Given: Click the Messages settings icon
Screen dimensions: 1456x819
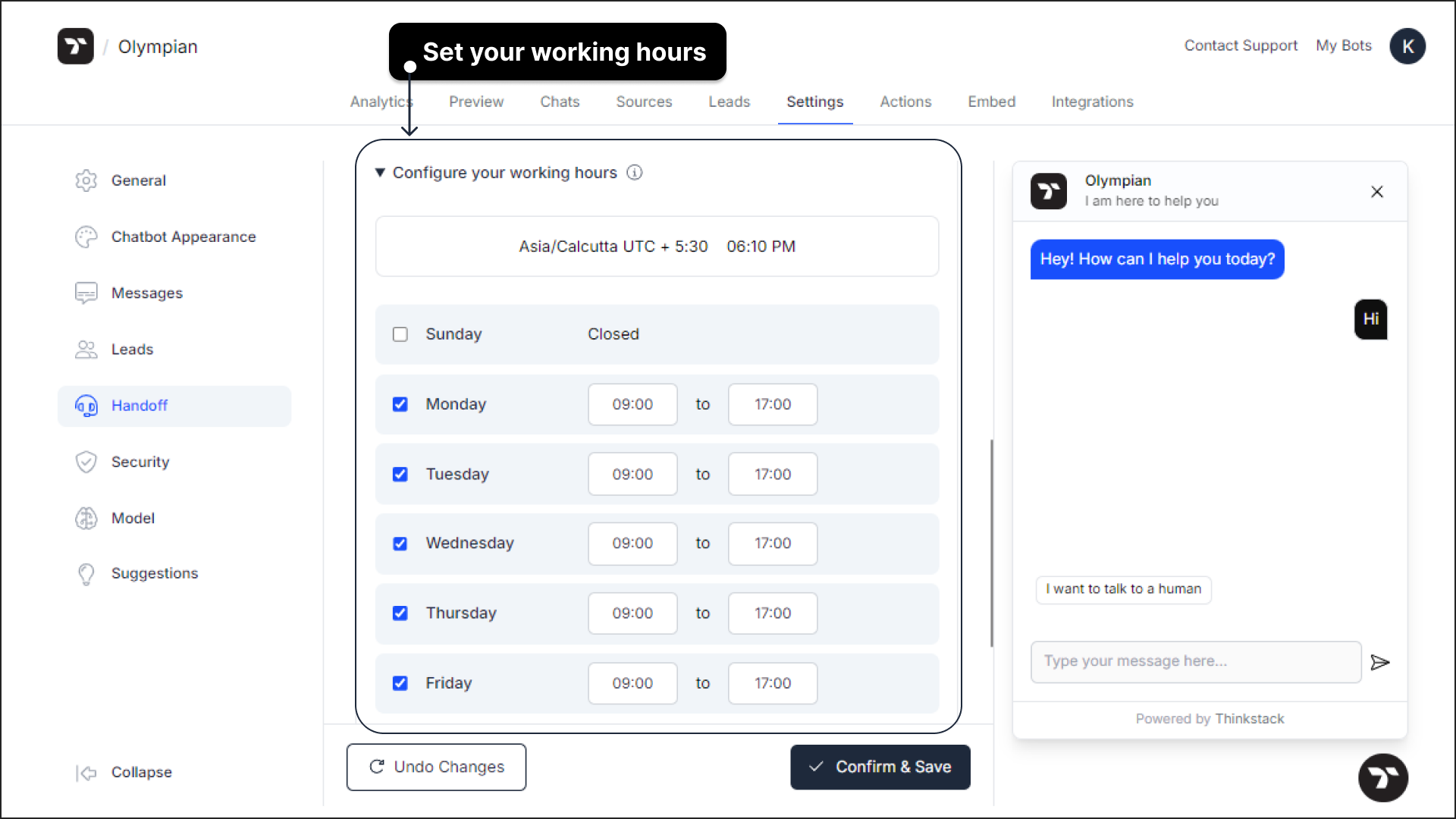Looking at the screenshot, I should pos(85,293).
